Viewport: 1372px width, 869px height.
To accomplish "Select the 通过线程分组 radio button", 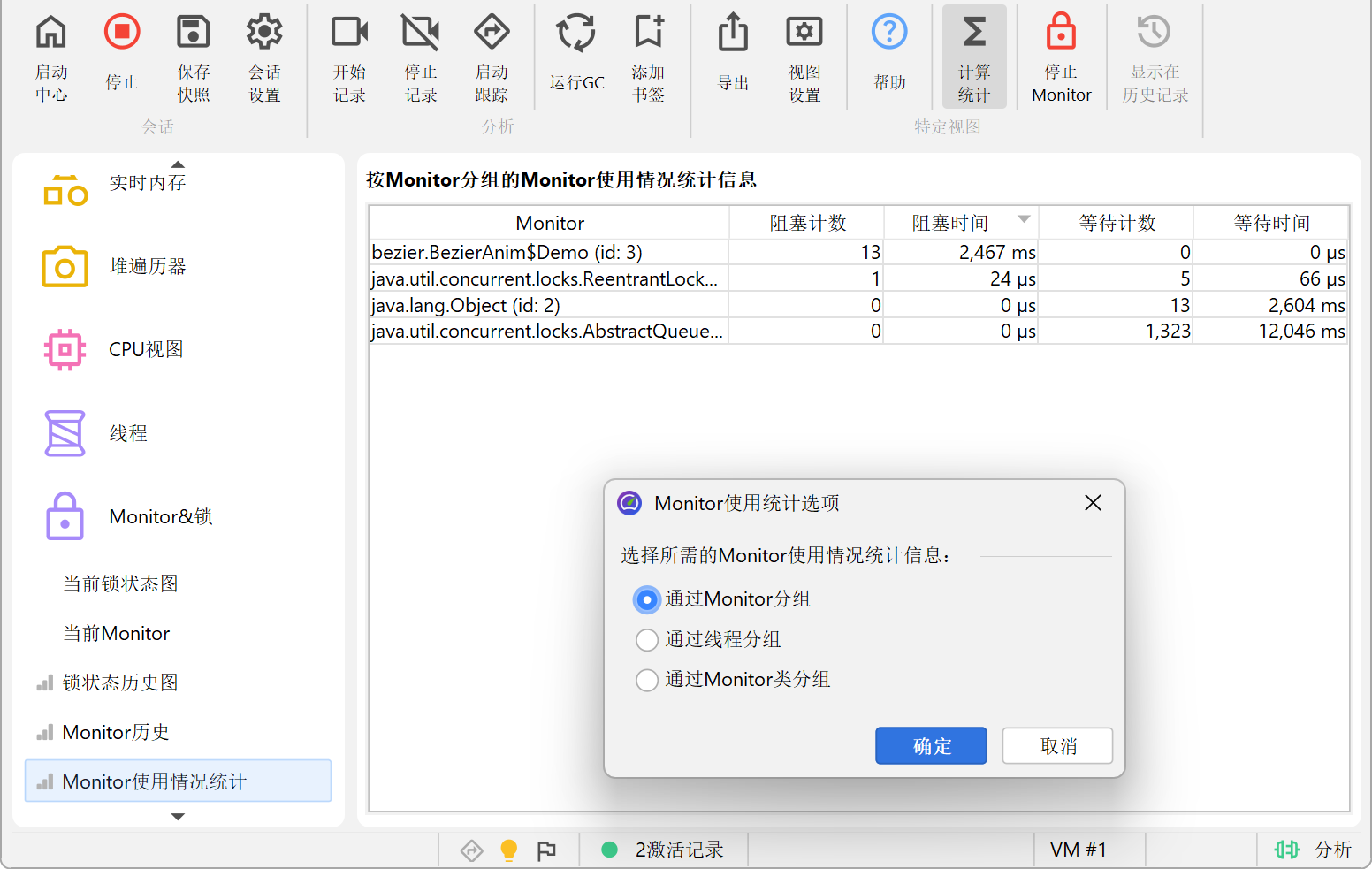I will pyautogui.click(x=647, y=639).
